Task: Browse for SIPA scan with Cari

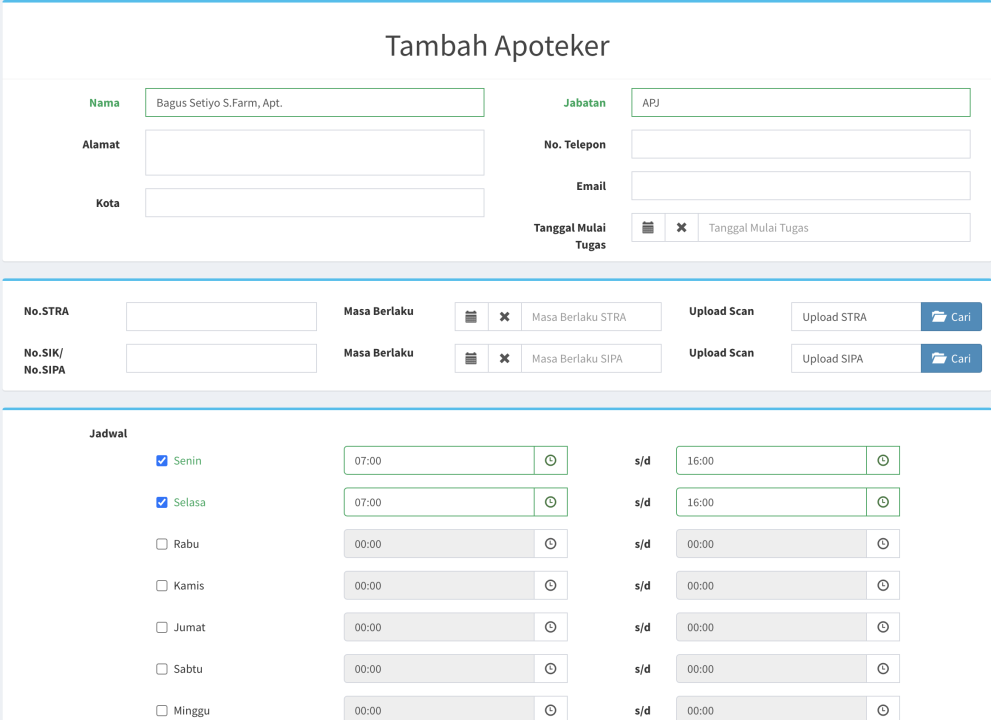Action: 951,359
